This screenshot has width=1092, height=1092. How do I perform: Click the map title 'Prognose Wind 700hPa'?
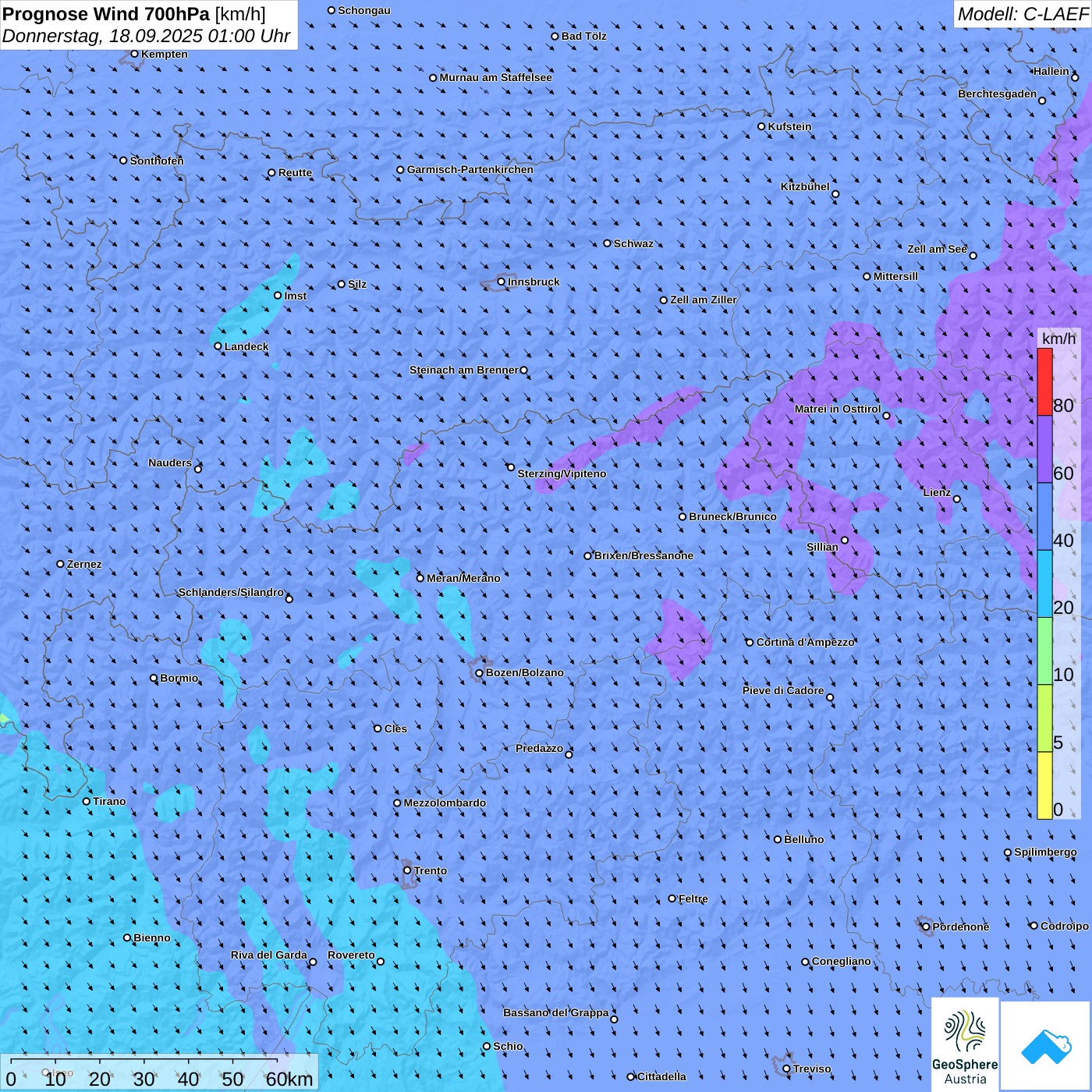tap(106, 14)
